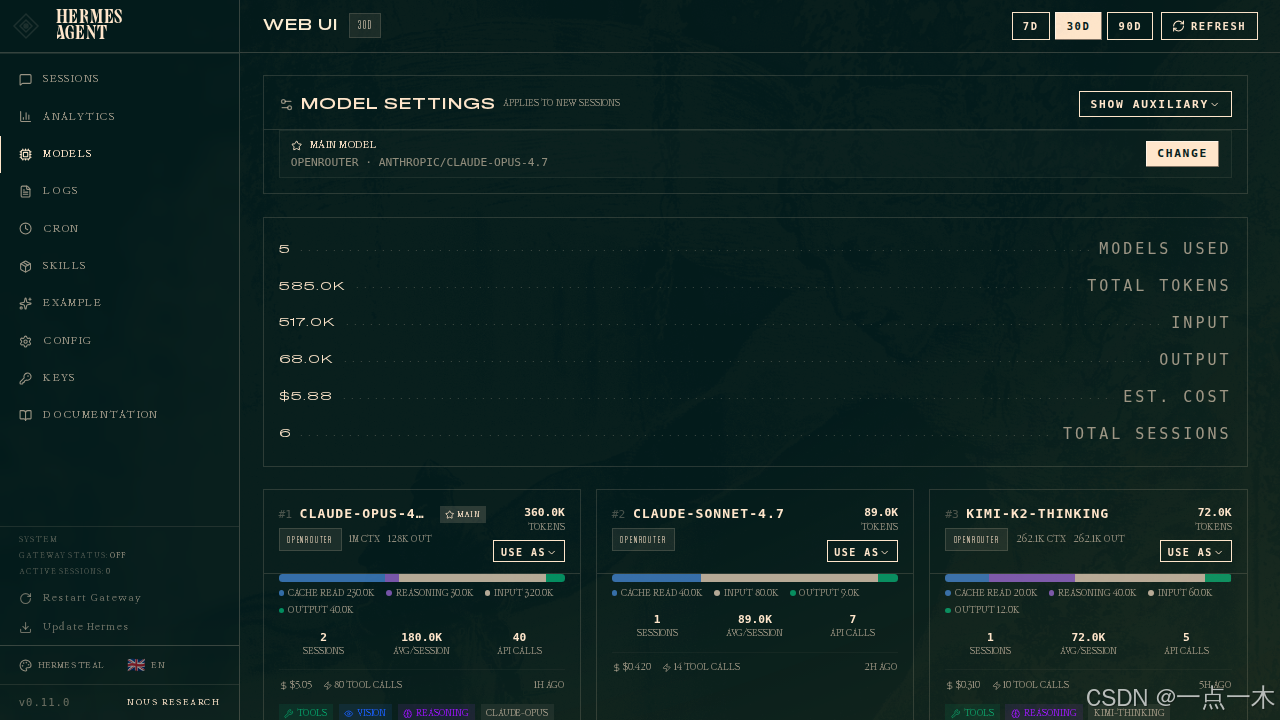
Task: Select the Models chip icon
Action: pyautogui.click(x=26, y=154)
